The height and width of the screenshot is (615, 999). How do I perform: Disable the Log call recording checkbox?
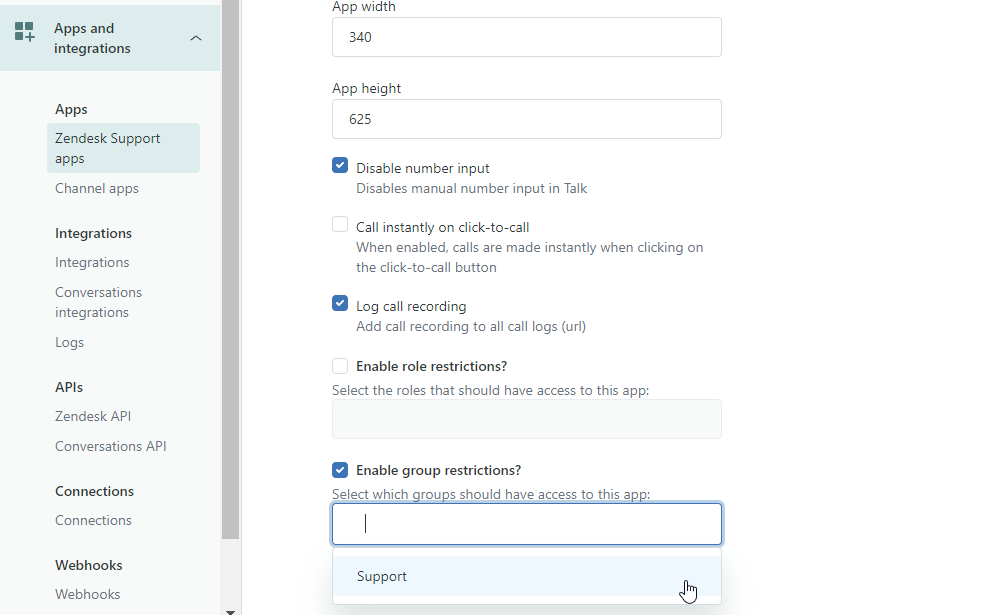(x=340, y=303)
